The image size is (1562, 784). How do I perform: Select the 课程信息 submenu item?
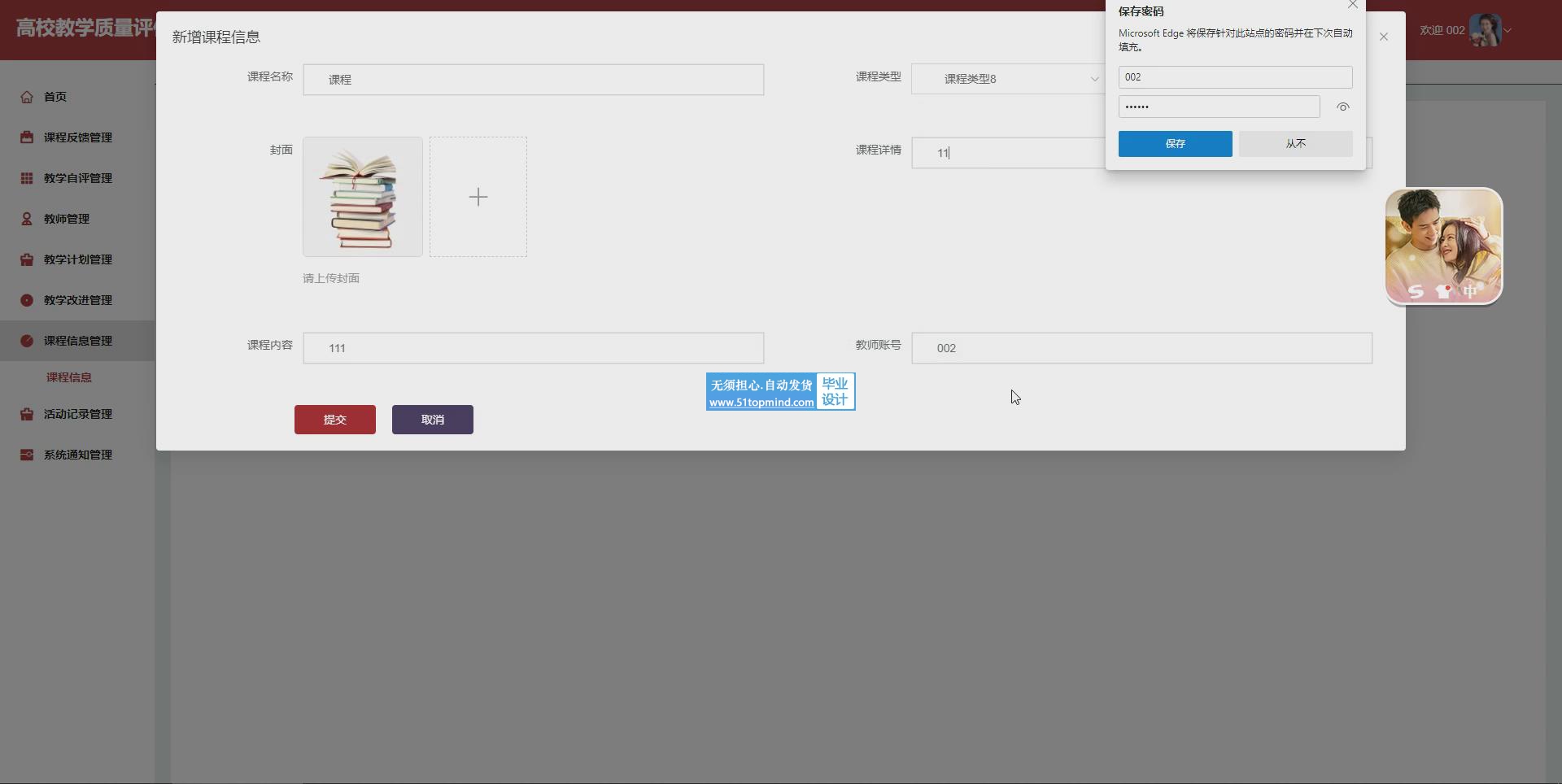coord(69,377)
